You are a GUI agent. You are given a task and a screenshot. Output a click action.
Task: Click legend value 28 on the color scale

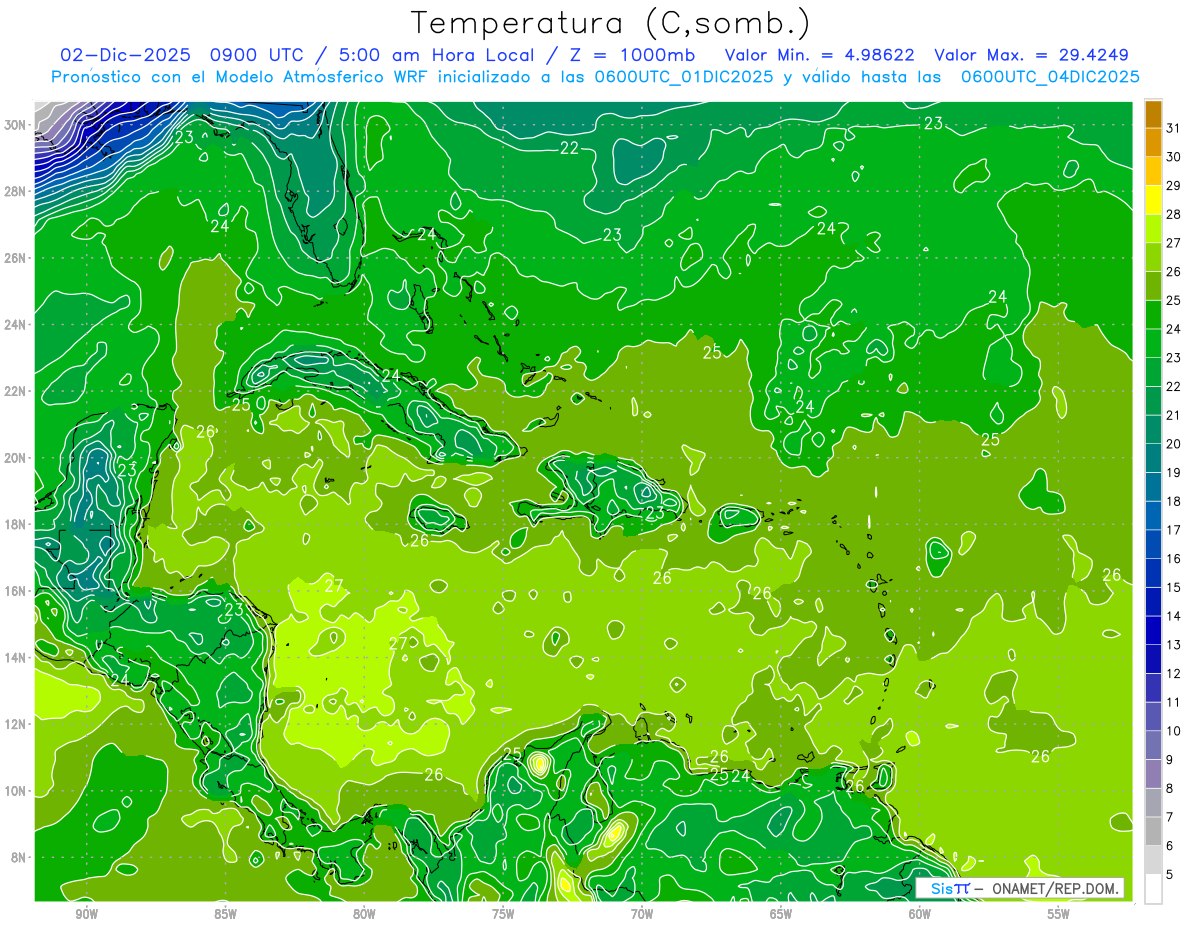pos(1174,214)
